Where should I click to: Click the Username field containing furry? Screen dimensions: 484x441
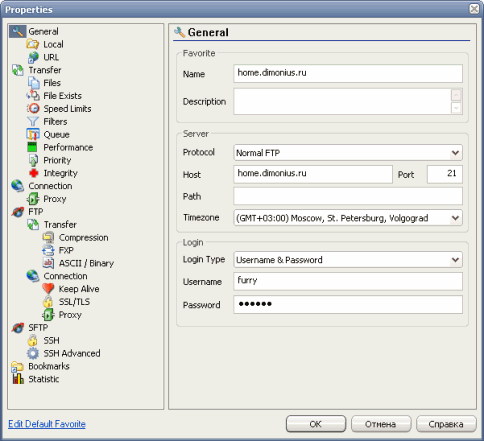coord(348,282)
